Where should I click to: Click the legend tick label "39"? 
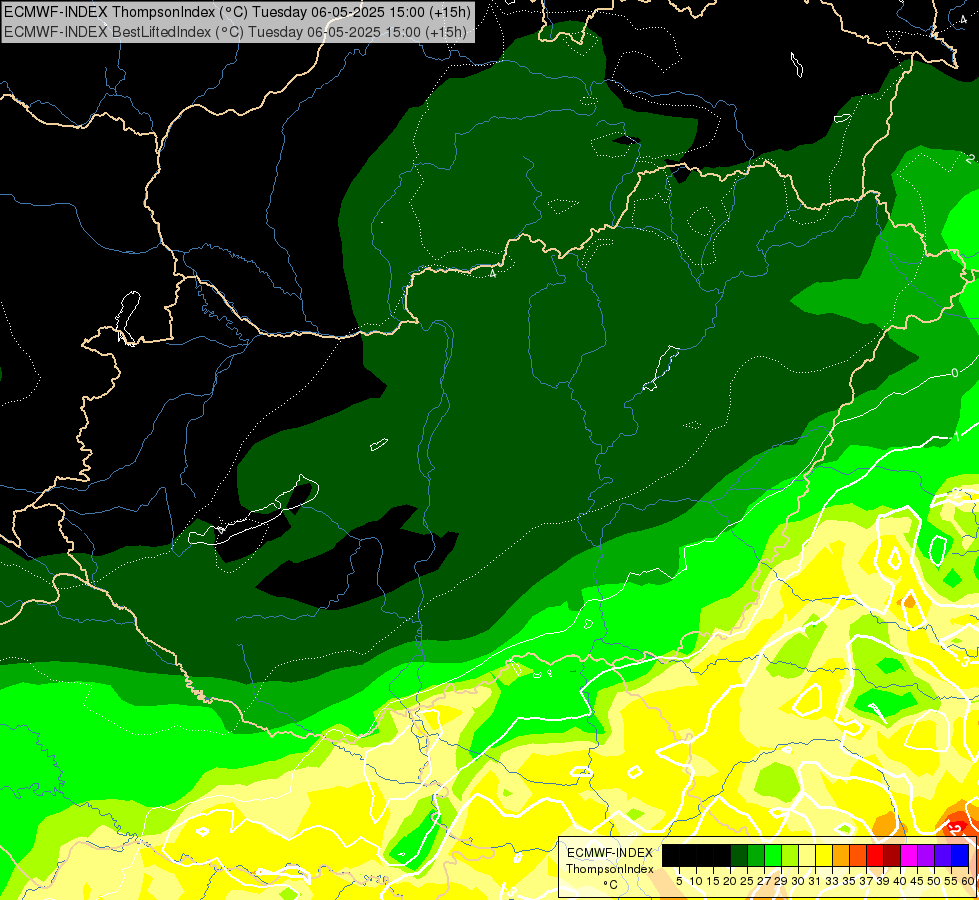[x=883, y=881]
